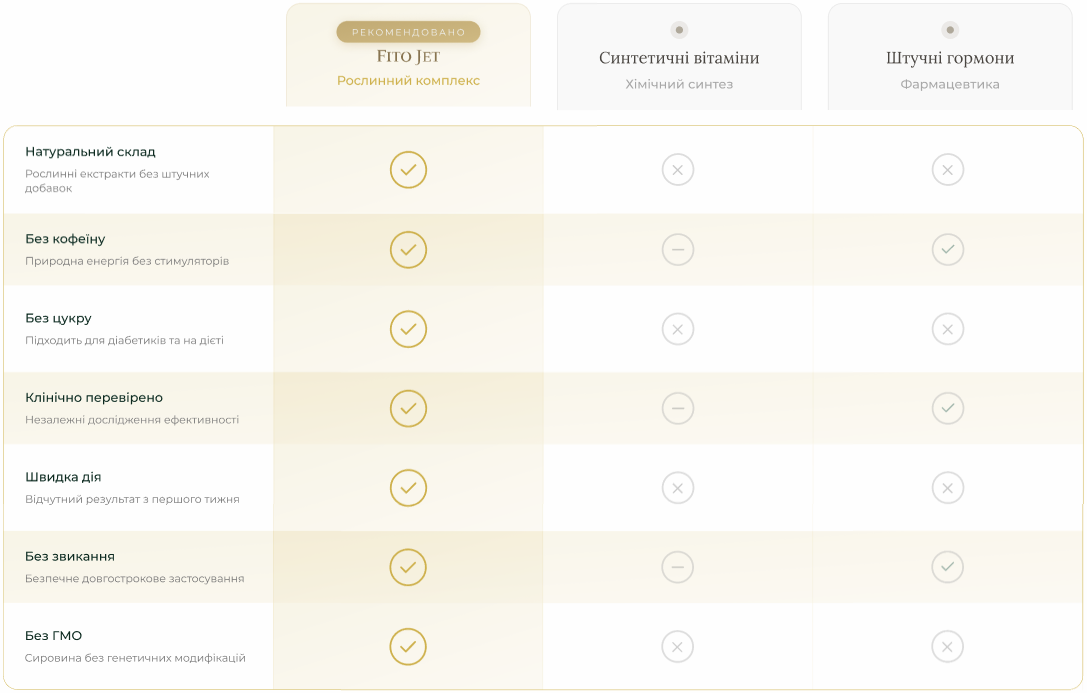Open the Штучні гормони column header
1087x693 pixels.
950,57
